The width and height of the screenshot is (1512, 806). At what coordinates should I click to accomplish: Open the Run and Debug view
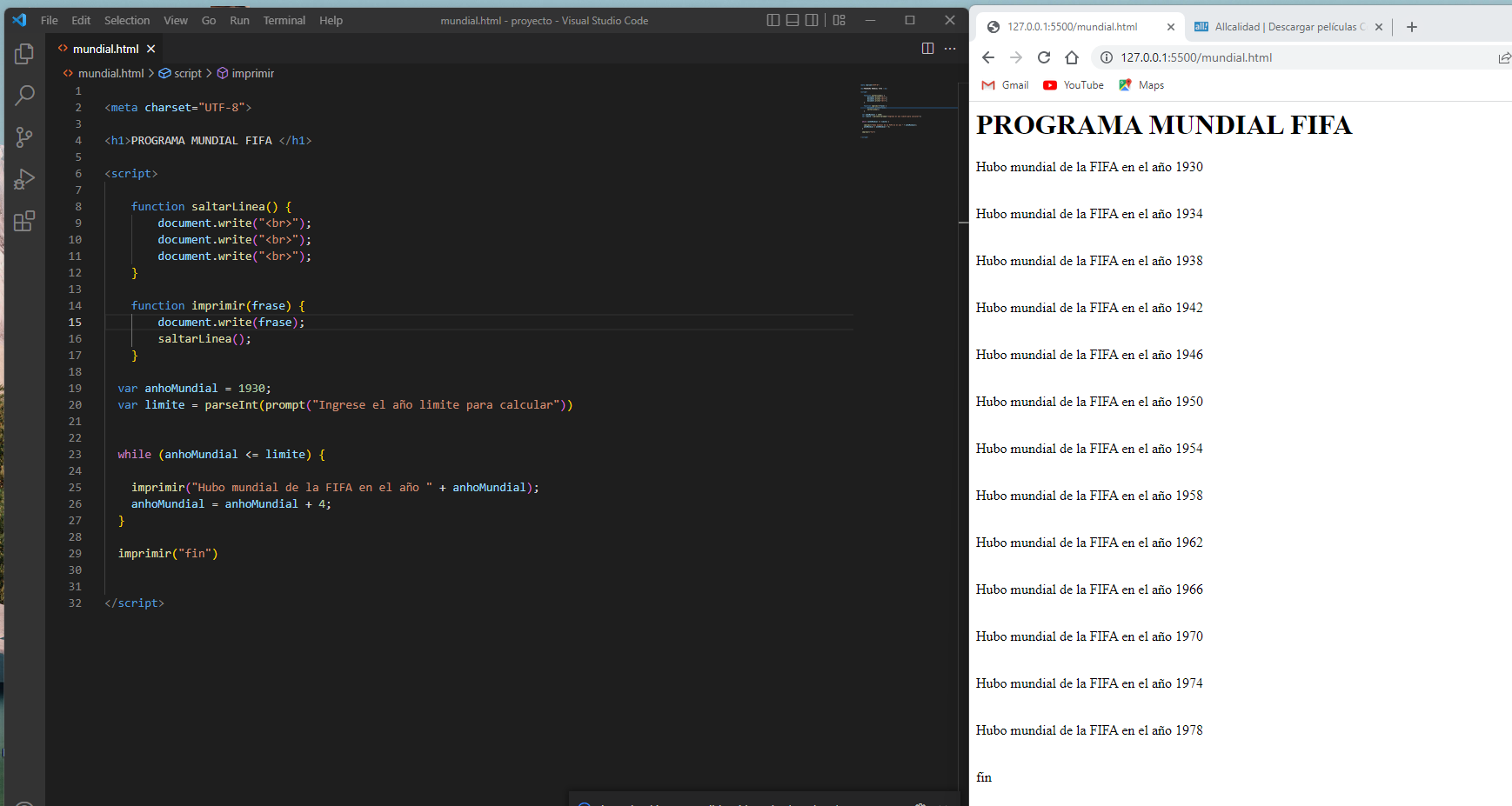(x=24, y=179)
